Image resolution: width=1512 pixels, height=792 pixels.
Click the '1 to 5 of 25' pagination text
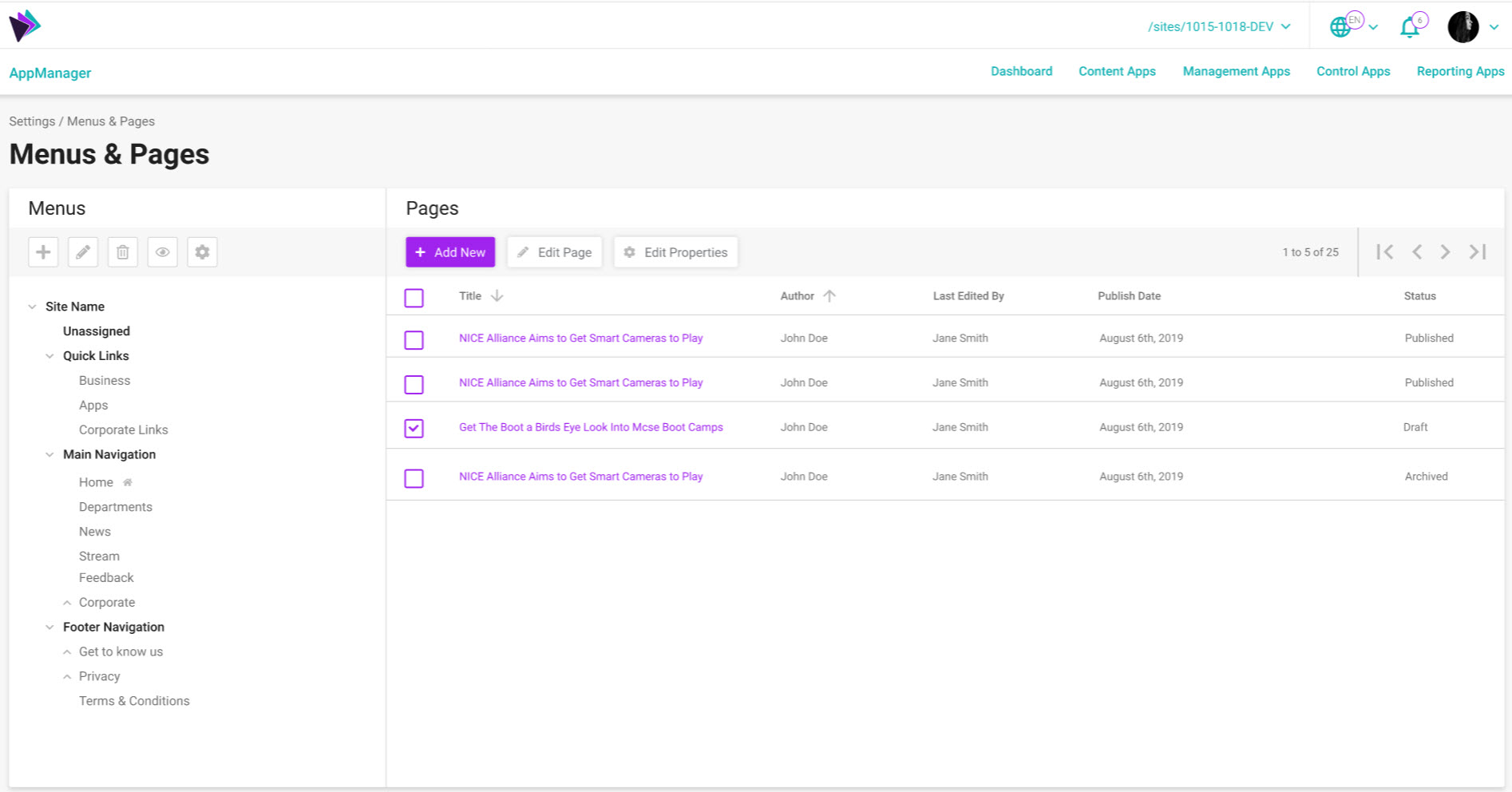pyautogui.click(x=1311, y=252)
